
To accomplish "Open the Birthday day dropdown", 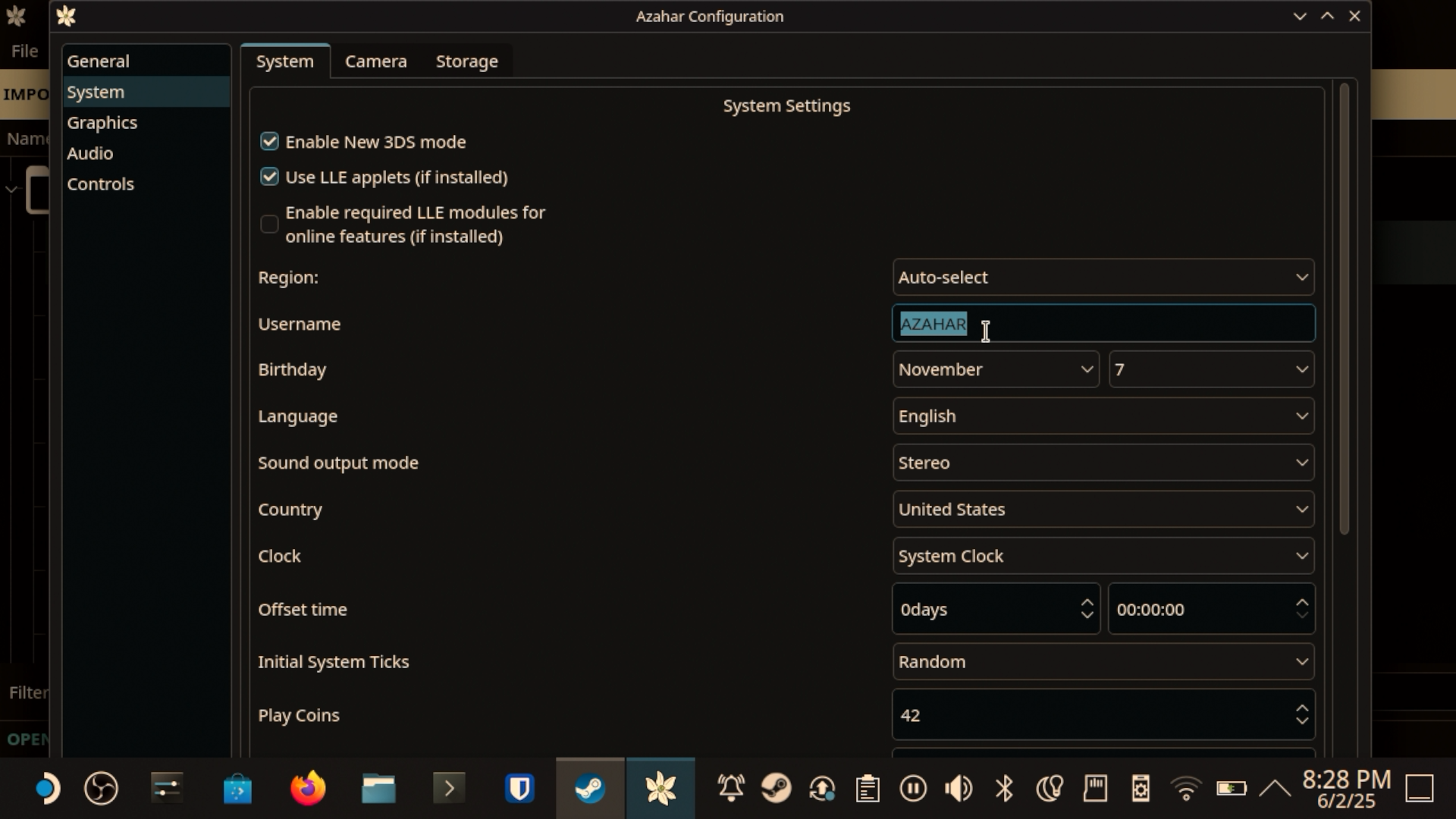I will click(1212, 369).
